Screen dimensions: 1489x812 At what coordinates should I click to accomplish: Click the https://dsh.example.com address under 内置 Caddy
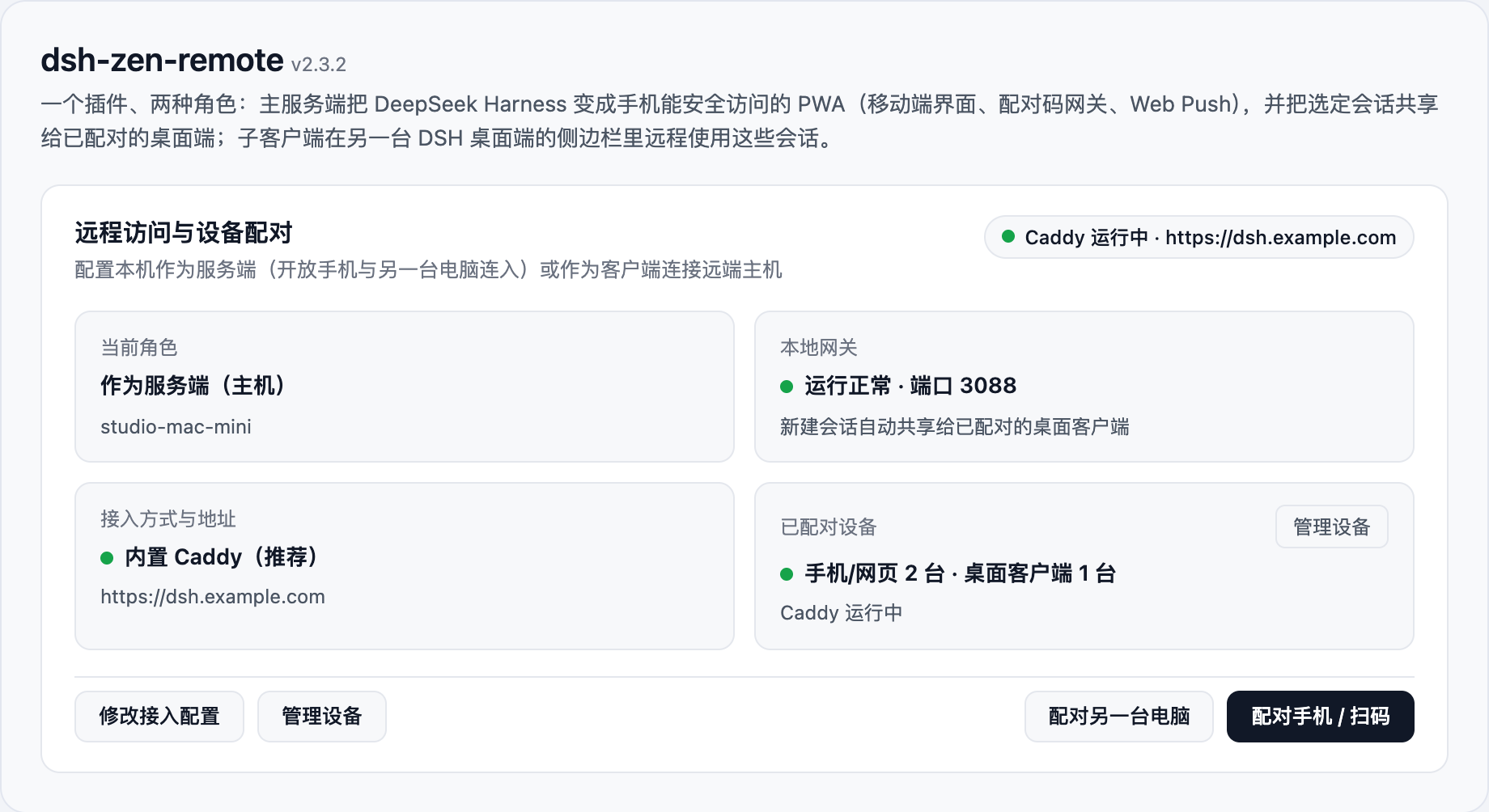tap(213, 597)
